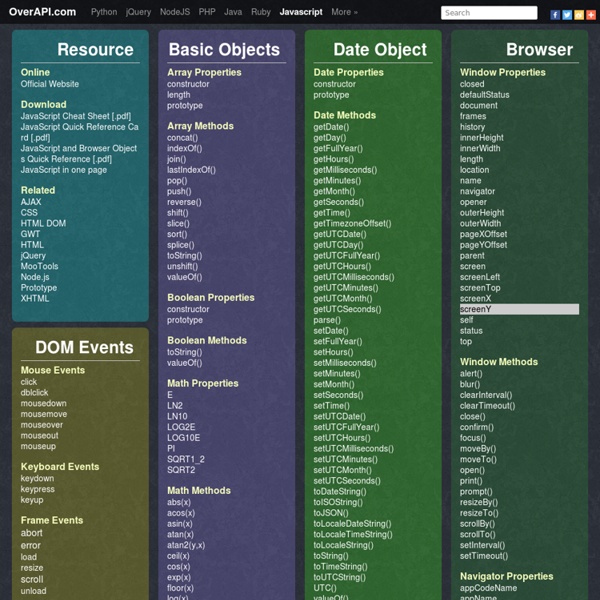
Task: Click getFullYear() date method
Action: pyautogui.click(x=338, y=148)
